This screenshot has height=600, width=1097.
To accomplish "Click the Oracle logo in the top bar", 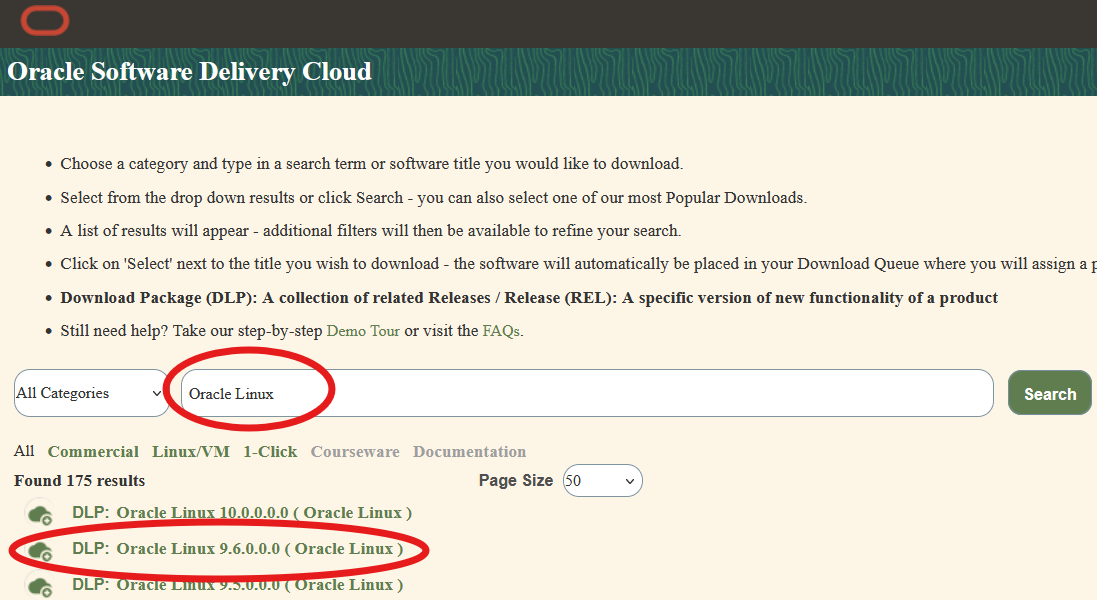I will coord(44,20).
